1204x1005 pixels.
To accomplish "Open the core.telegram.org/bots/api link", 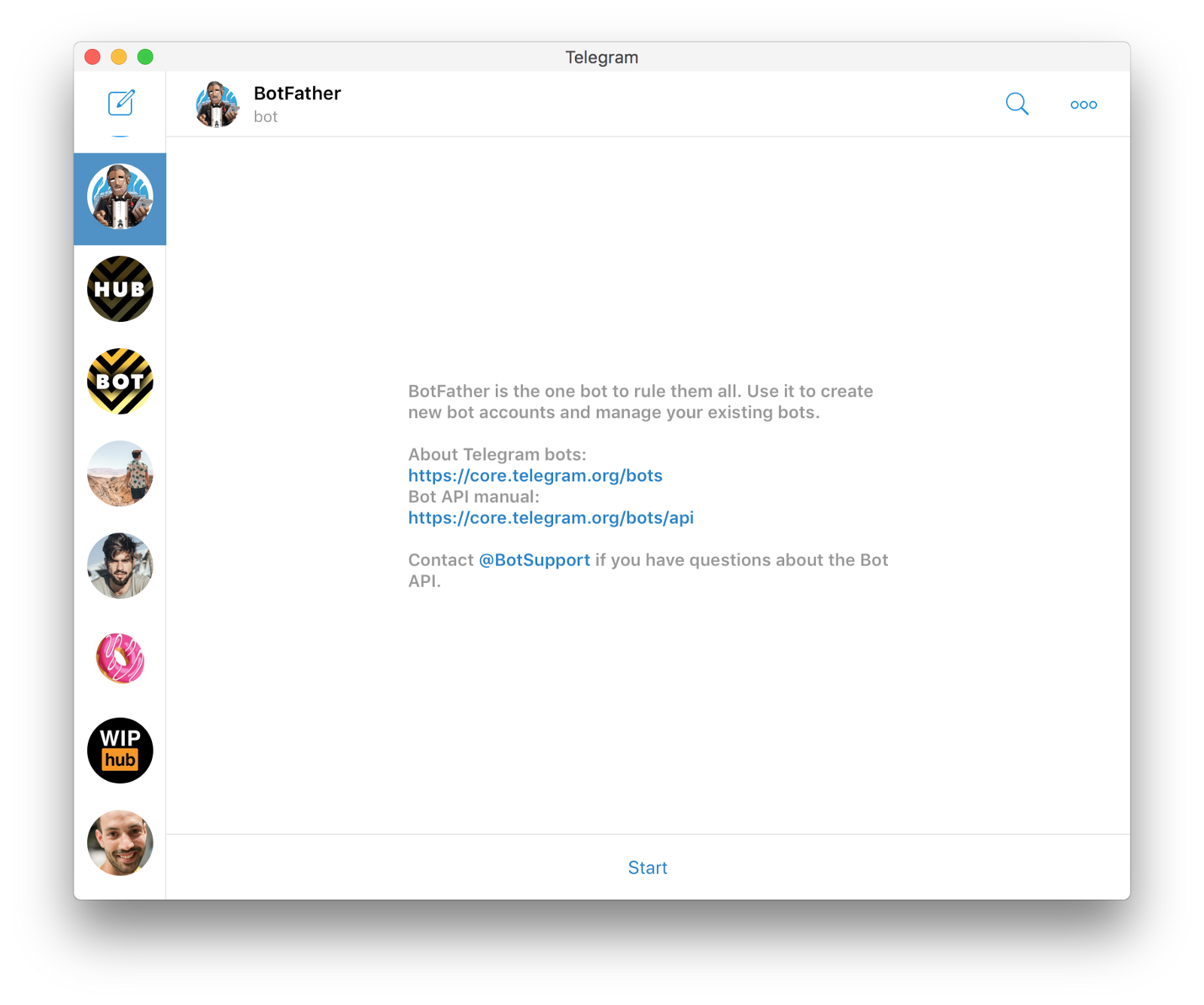I will tap(551, 518).
